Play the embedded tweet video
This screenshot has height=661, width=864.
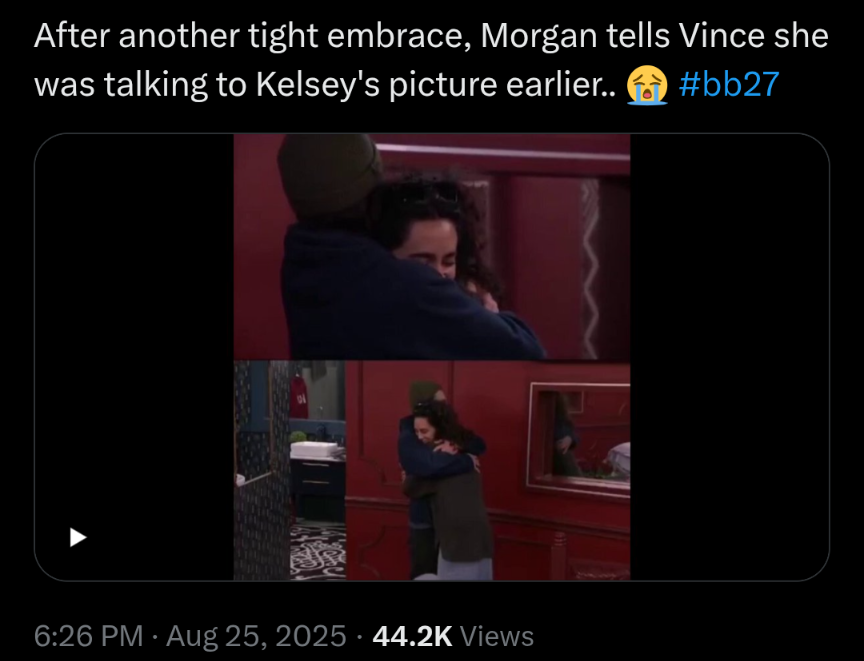78,537
